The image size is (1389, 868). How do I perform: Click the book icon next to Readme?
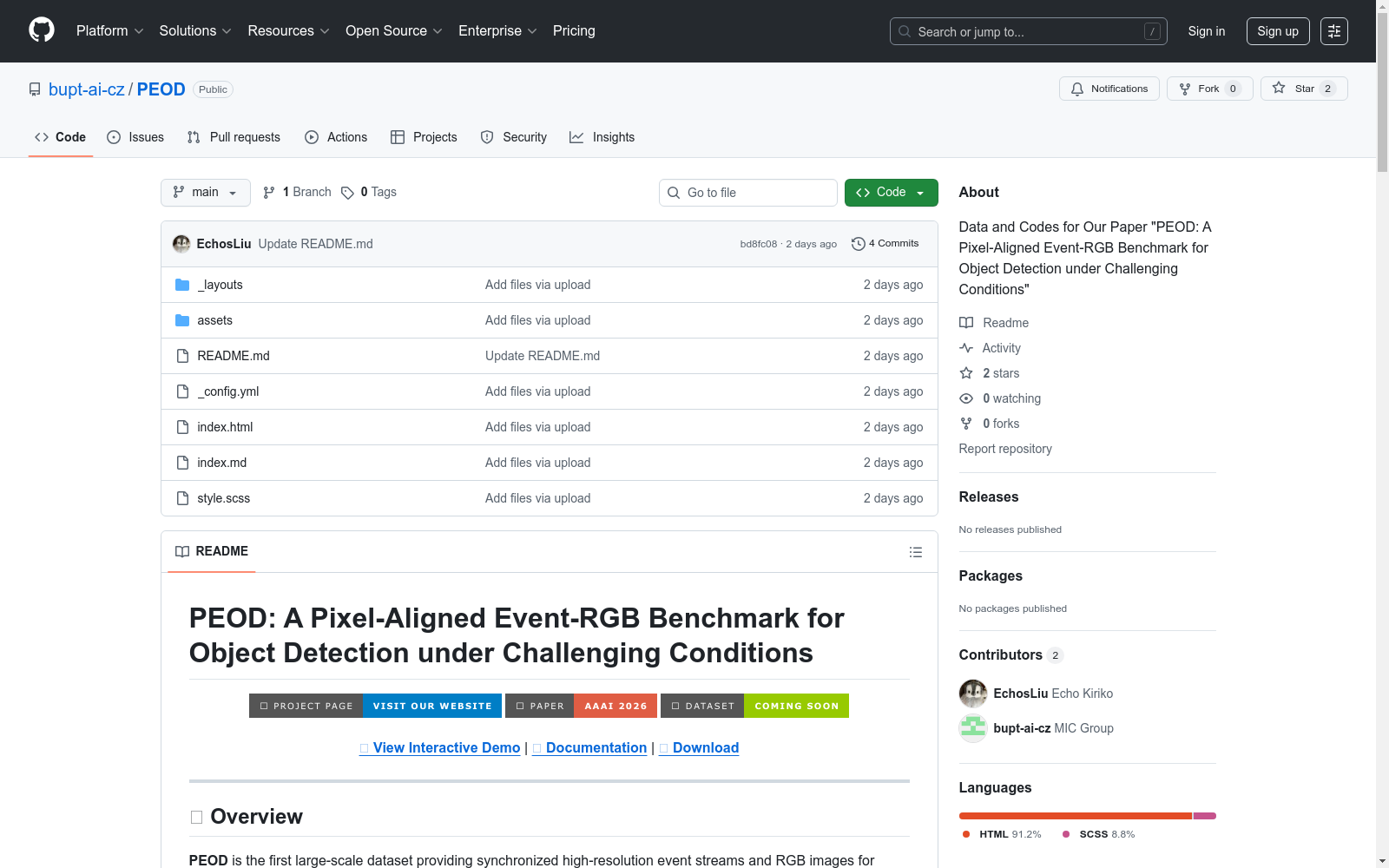pos(966,323)
